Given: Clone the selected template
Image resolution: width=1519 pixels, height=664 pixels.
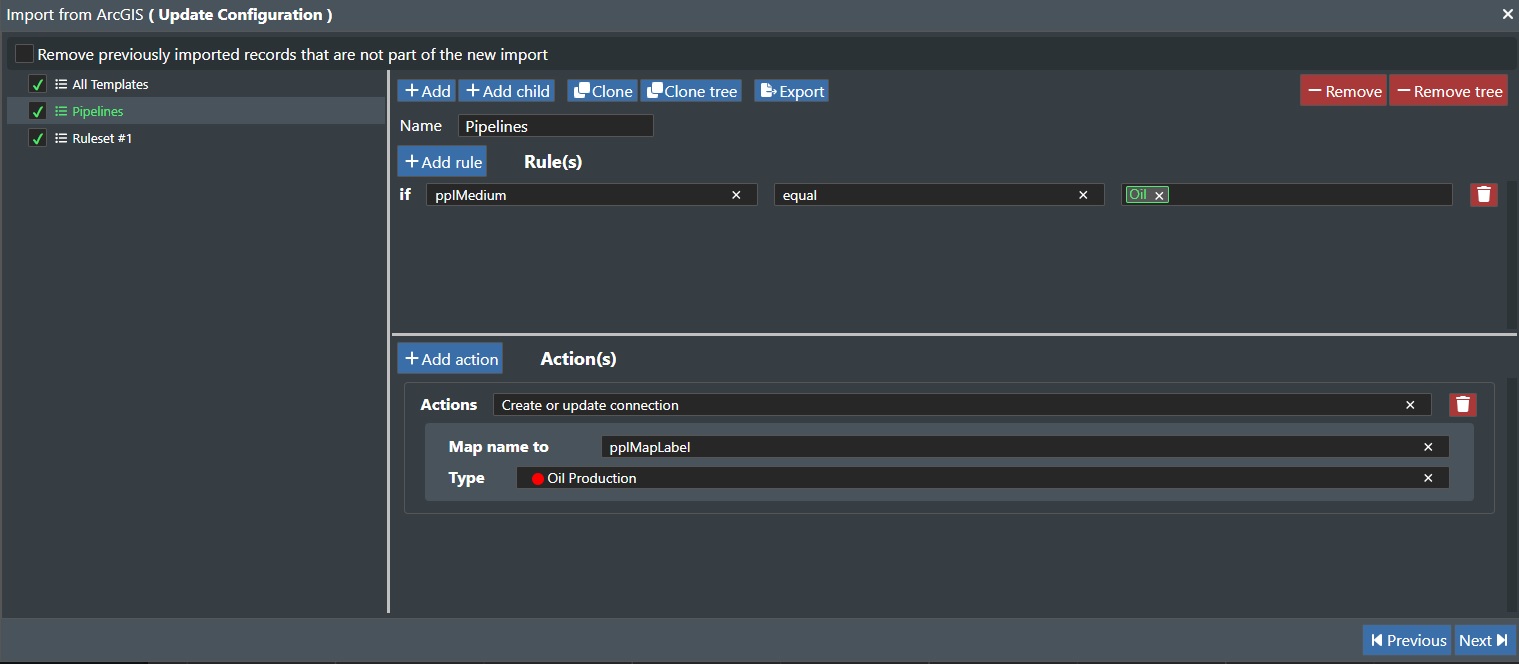Looking at the screenshot, I should pos(602,91).
